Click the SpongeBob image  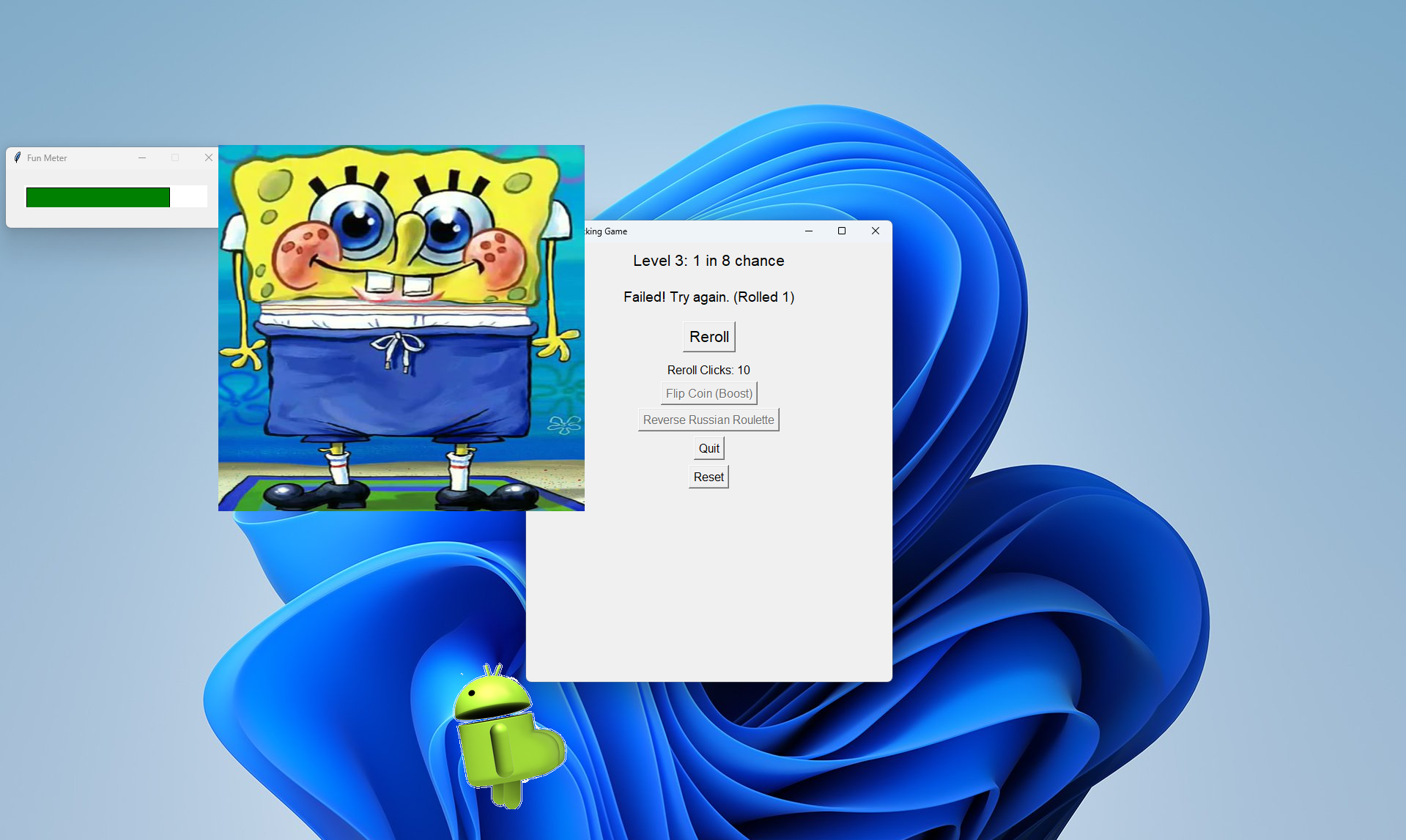point(402,328)
